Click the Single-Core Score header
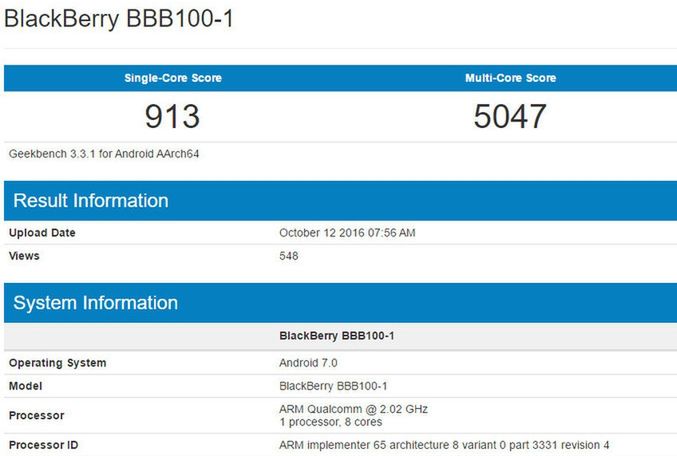 click(x=173, y=78)
